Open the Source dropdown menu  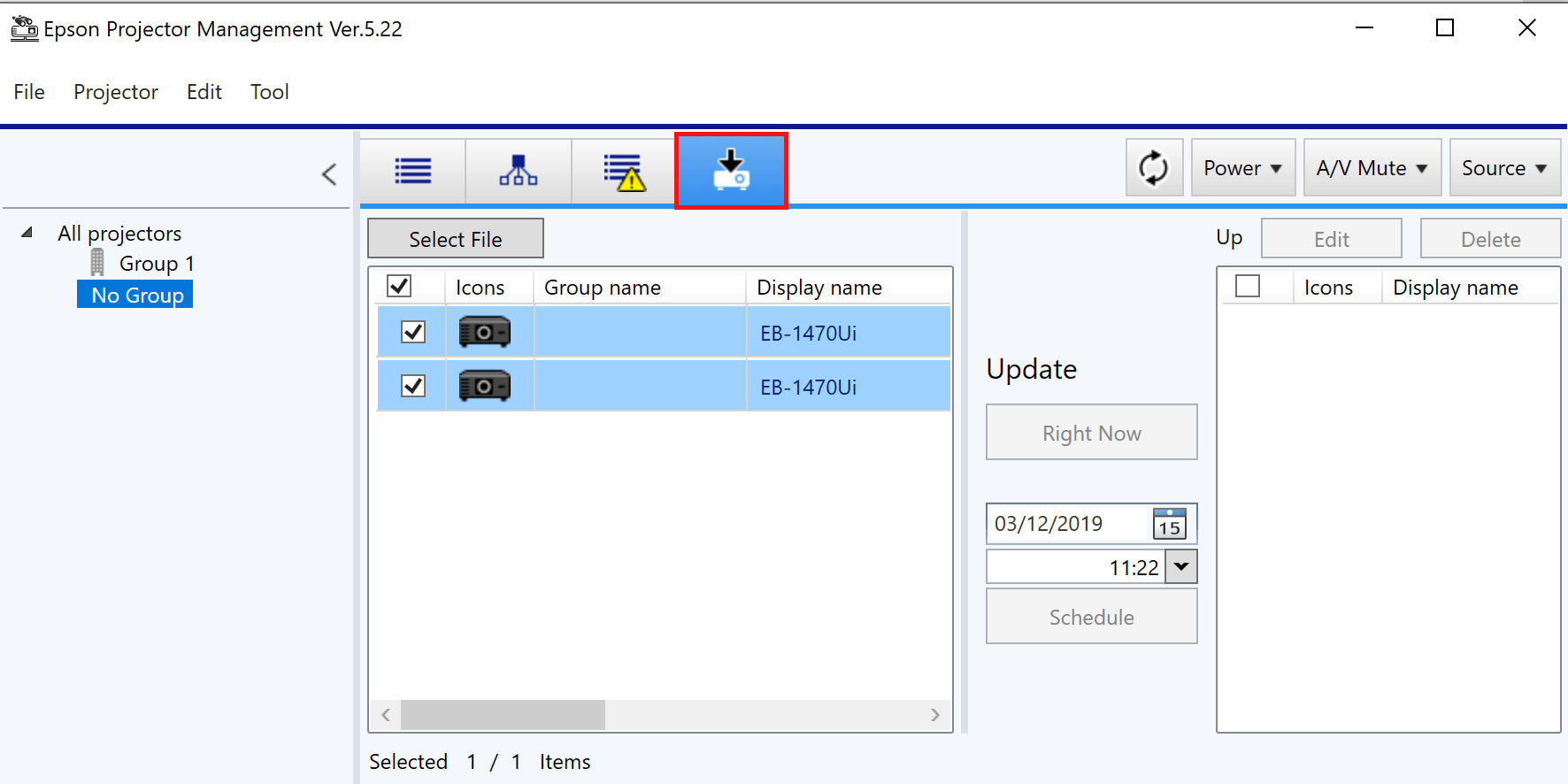click(x=1505, y=167)
